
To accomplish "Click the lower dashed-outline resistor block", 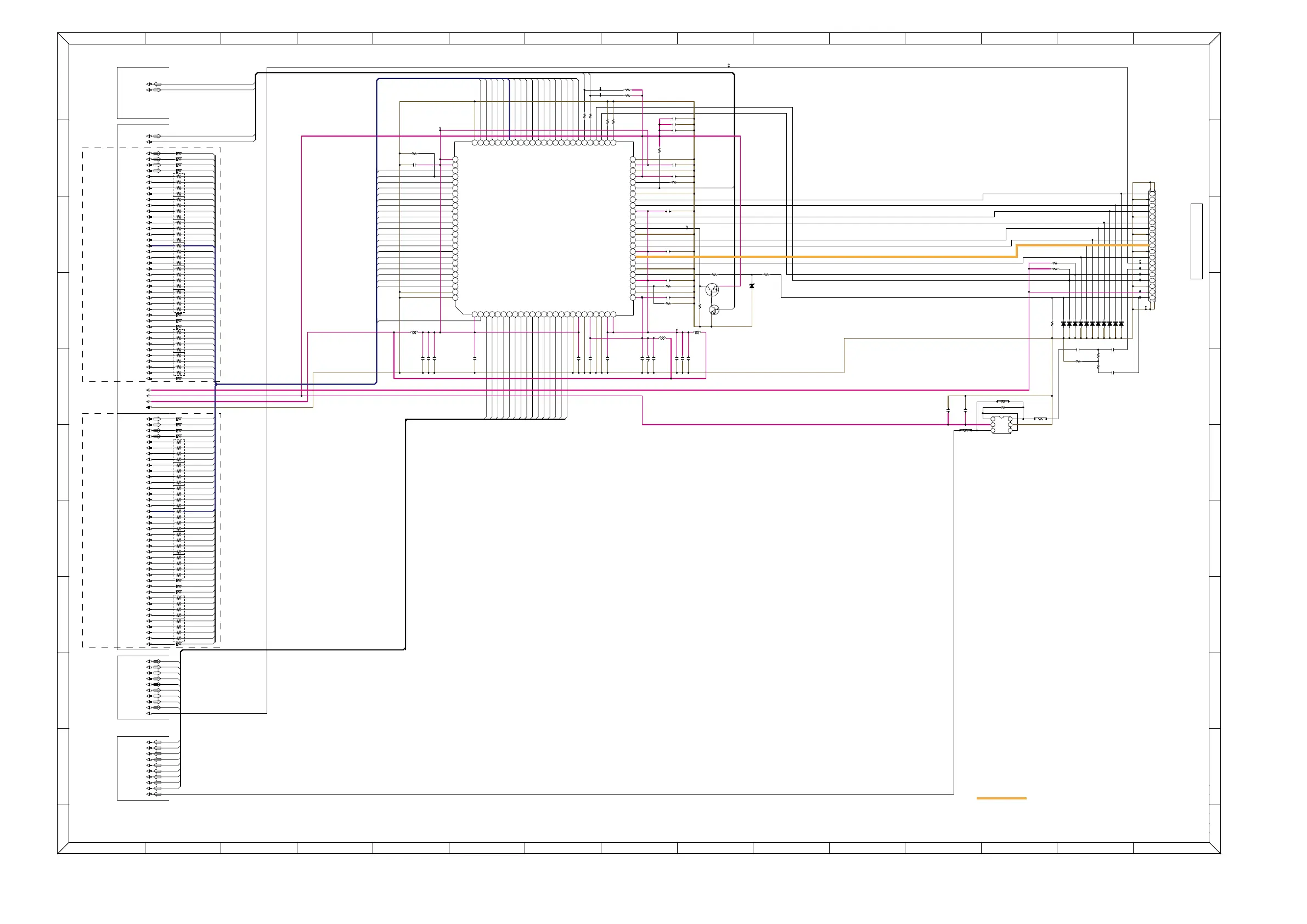I will click(151, 530).
